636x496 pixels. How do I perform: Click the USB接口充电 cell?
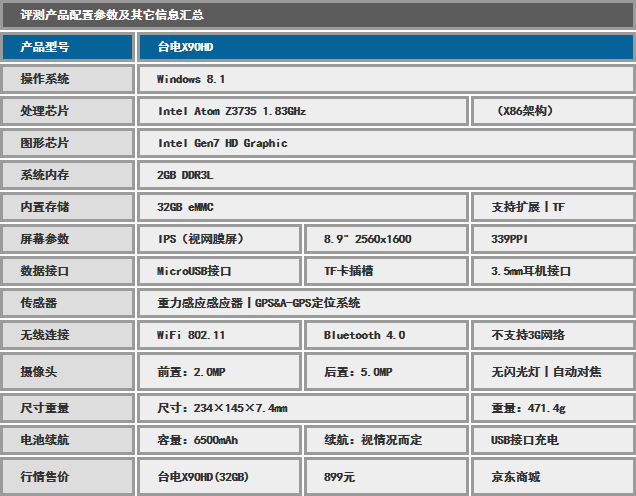point(553,440)
